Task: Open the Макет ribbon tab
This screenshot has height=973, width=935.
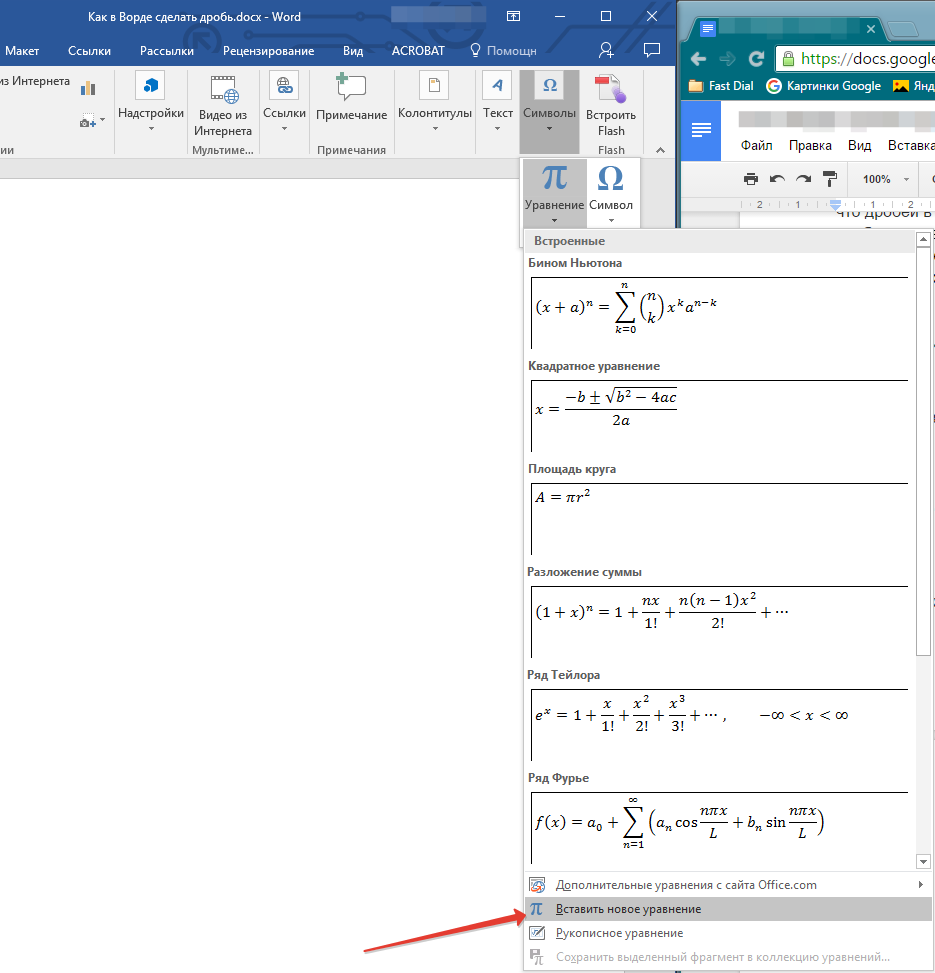Action: [x=22, y=51]
